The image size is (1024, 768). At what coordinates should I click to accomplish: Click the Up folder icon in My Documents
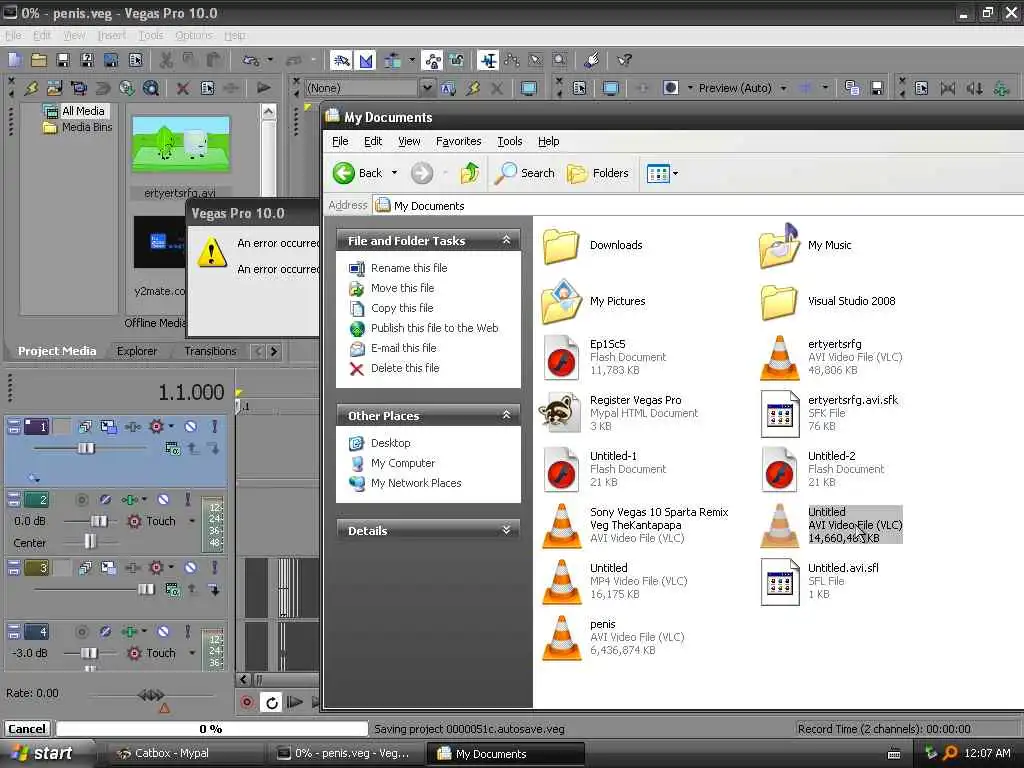[470, 173]
